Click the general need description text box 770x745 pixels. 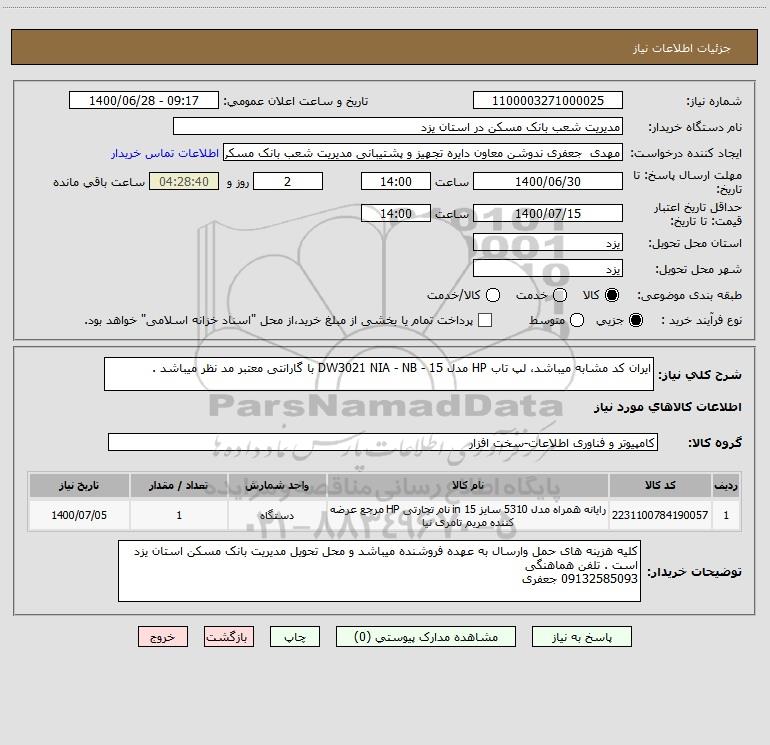click(379, 374)
